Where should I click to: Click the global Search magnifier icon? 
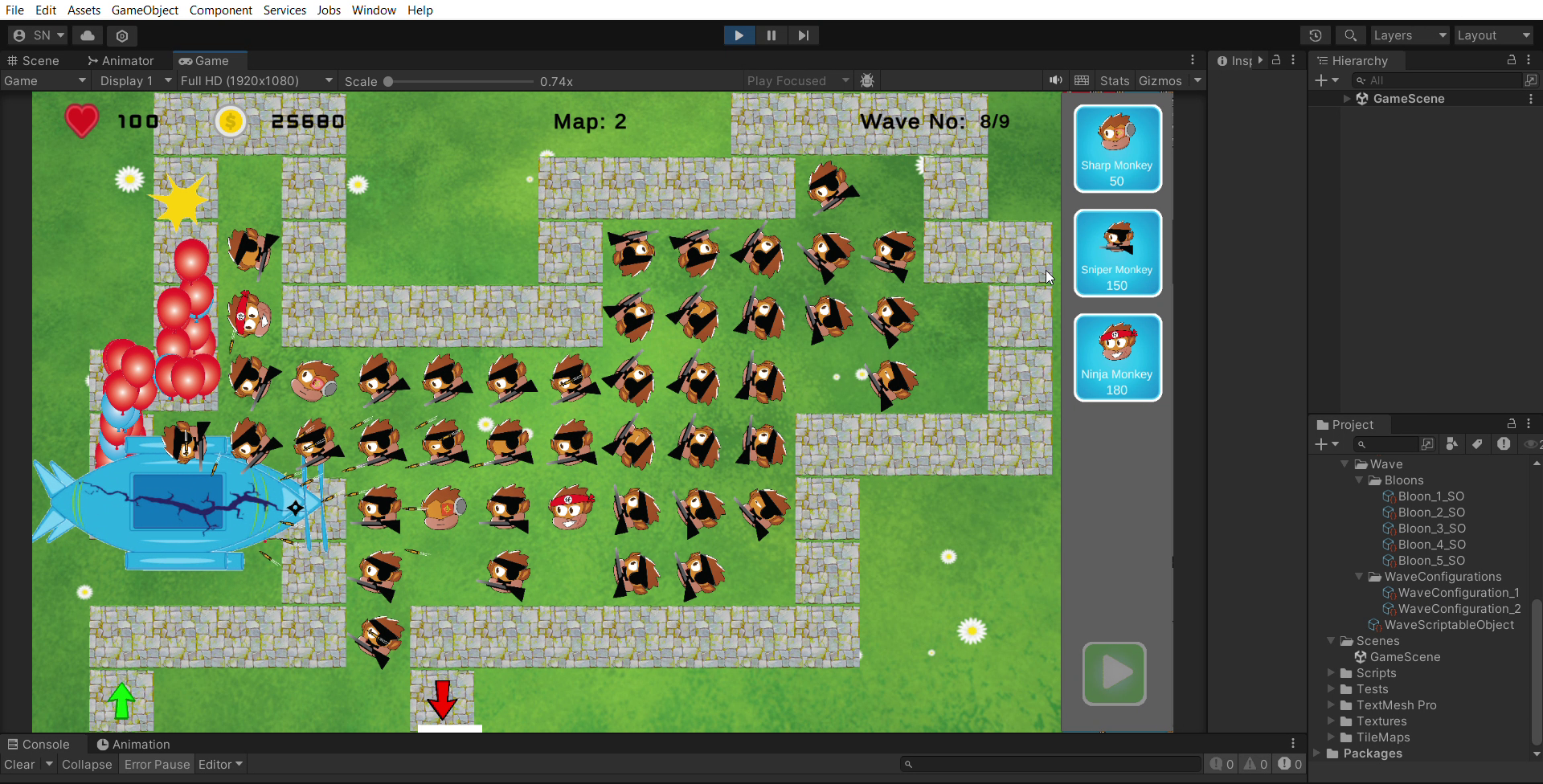(1350, 35)
